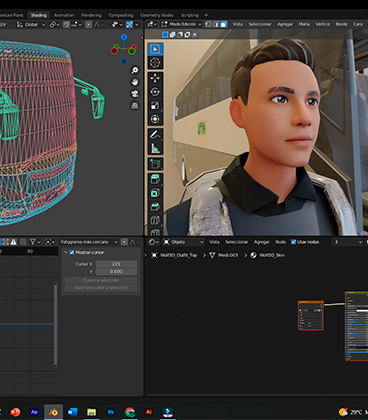Enable face select mode
368x420 pixels.
click(x=223, y=24)
